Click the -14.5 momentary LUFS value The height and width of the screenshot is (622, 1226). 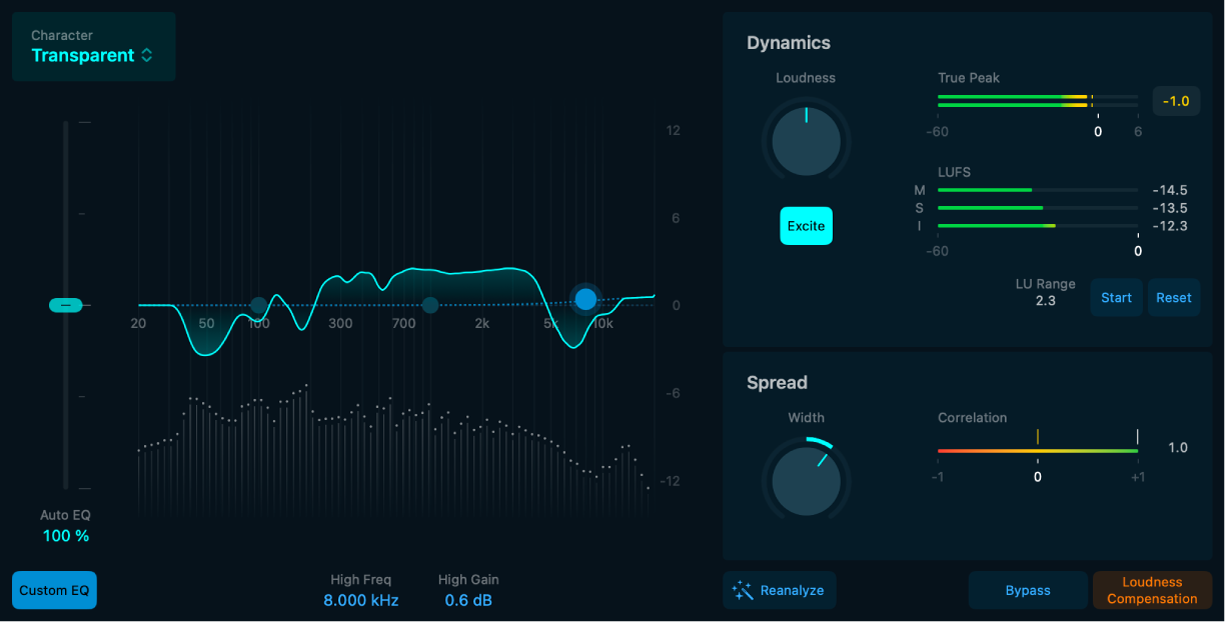pos(1170,190)
